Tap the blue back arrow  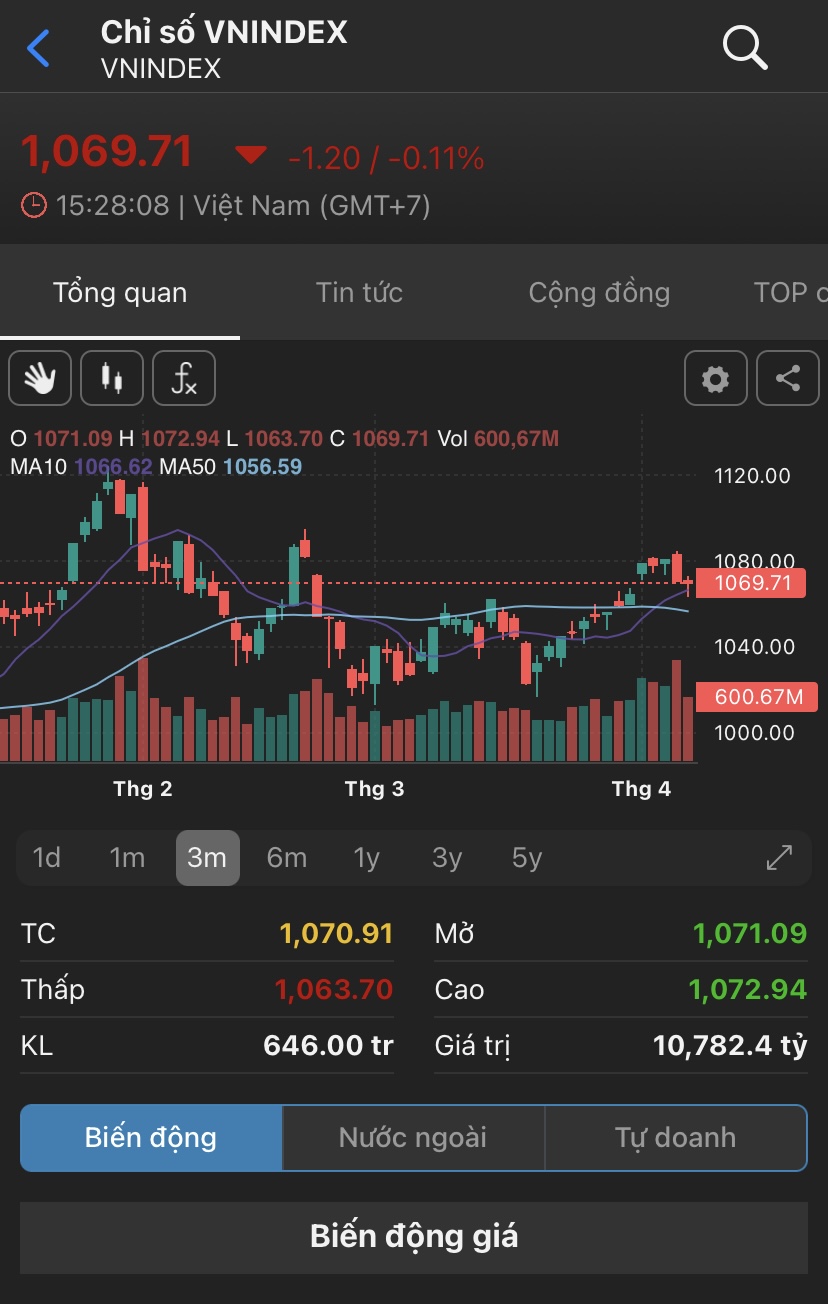pos(38,48)
